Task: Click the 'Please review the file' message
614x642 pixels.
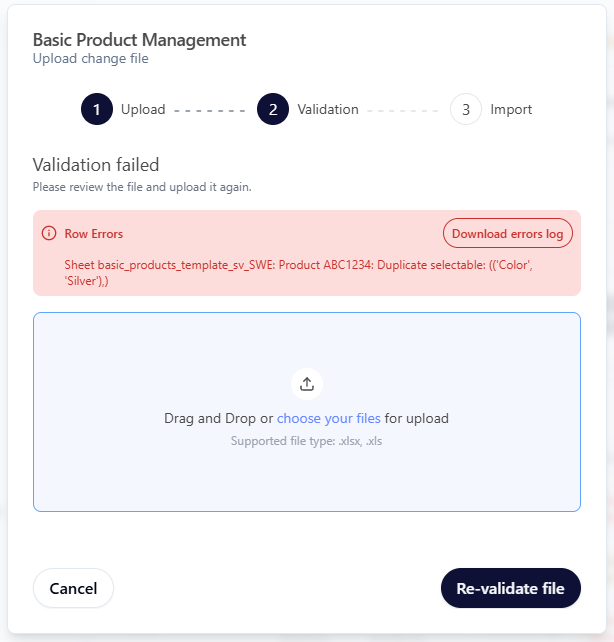Action: pos(142,187)
